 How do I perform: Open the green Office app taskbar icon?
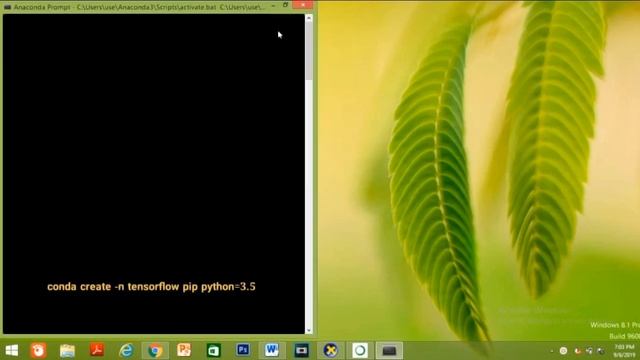[213, 351]
